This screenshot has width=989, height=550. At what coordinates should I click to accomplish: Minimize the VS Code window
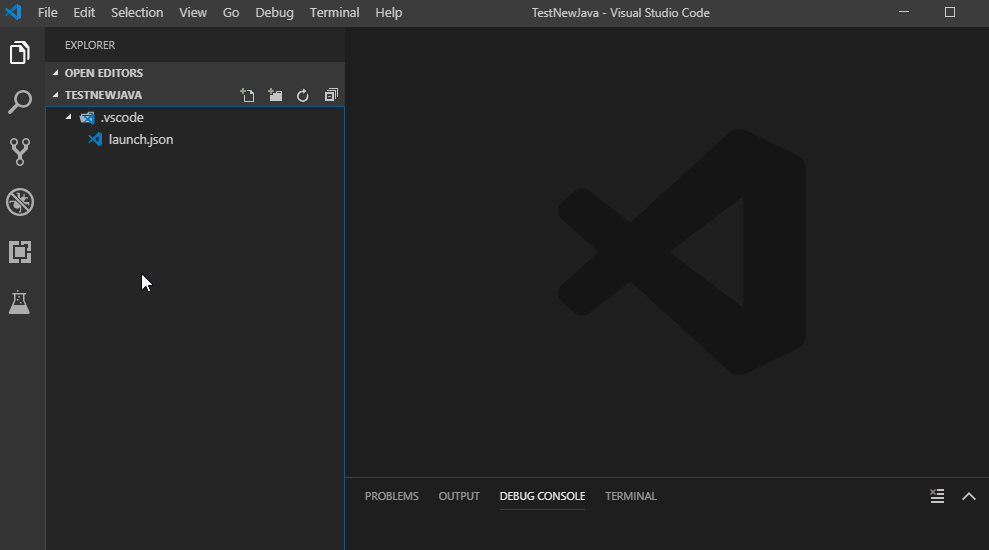coord(904,12)
